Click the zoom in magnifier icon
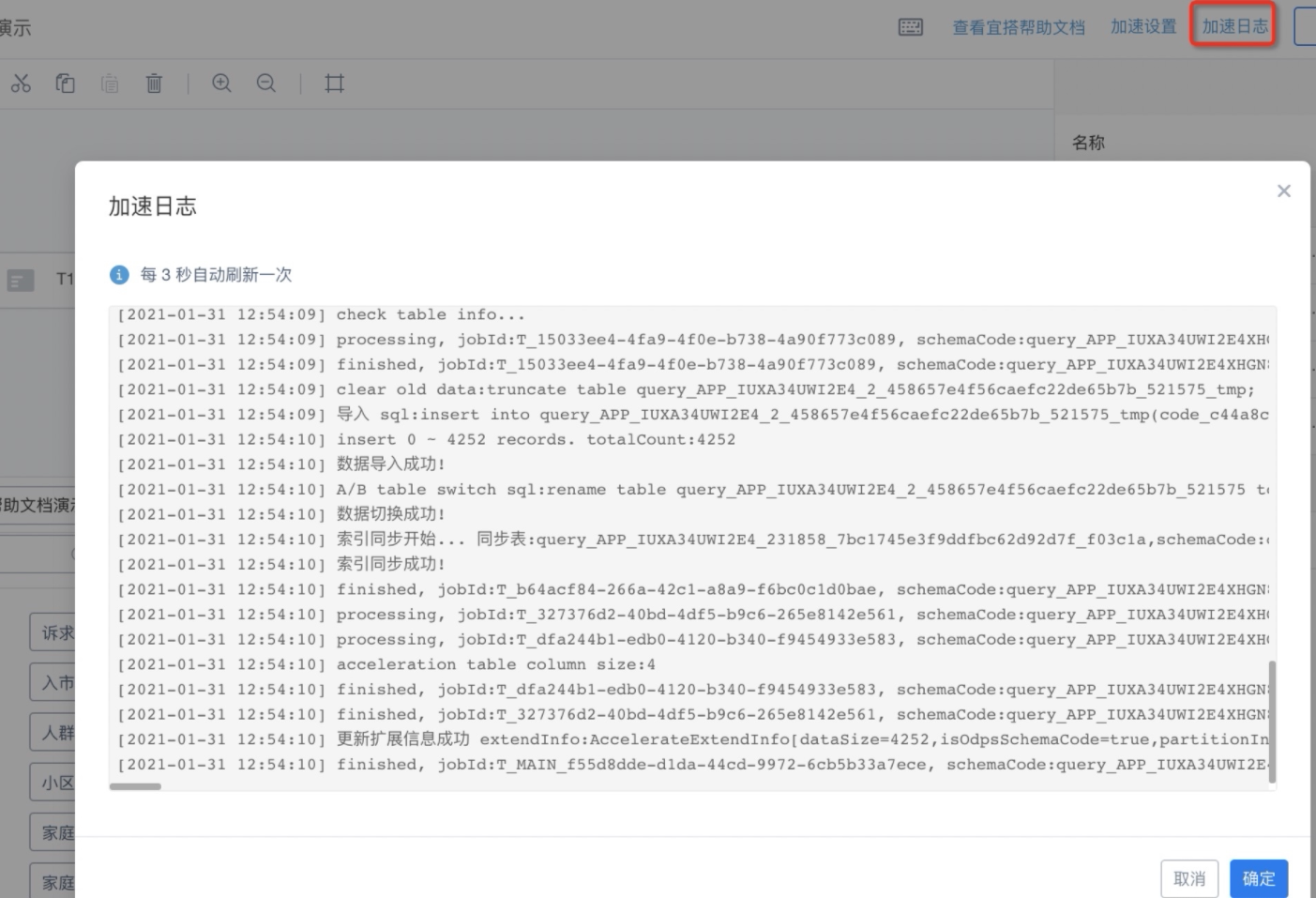This screenshot has width=1316, height=898. (x=221, y=84)
